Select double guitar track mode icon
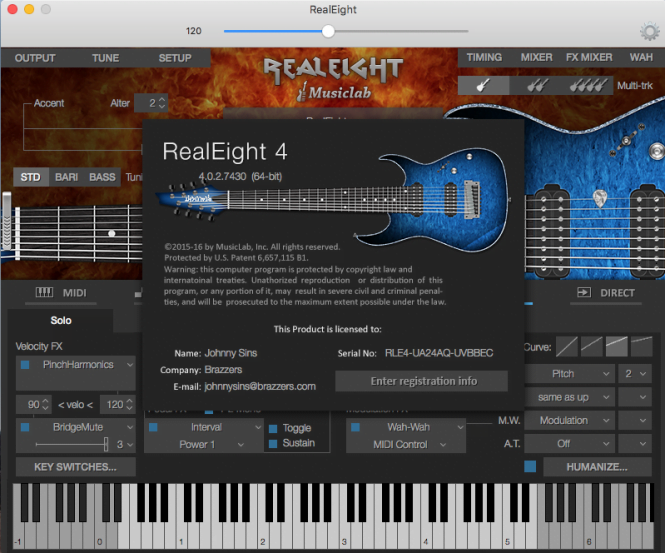 click(537, 86)
